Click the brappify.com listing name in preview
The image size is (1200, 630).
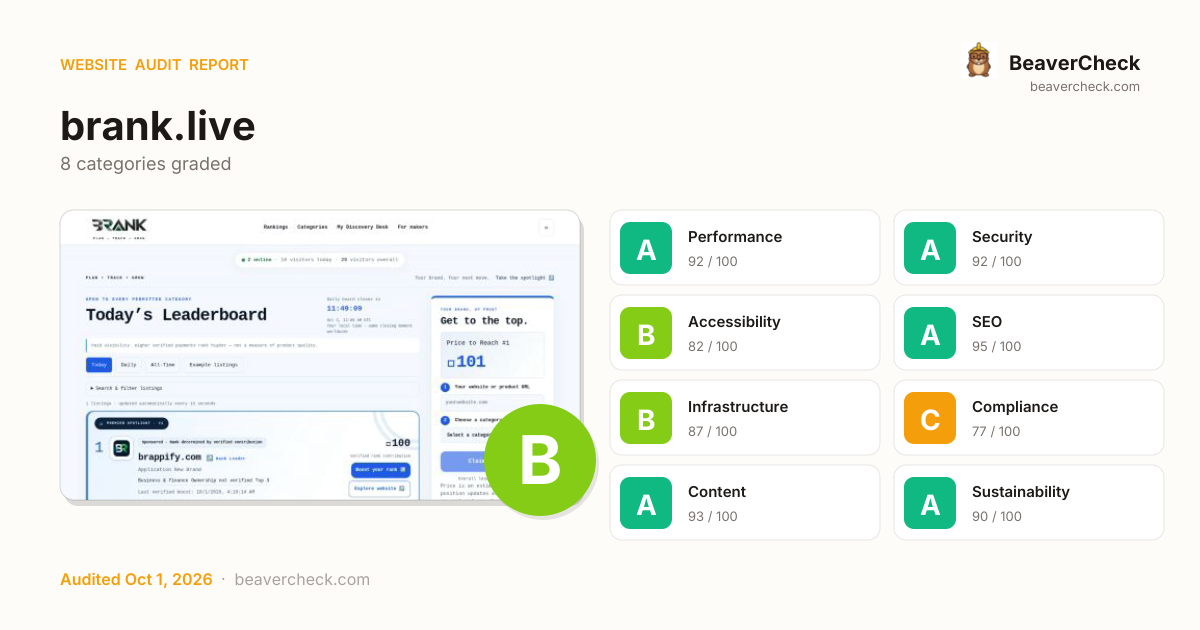[x=170, y=457]
